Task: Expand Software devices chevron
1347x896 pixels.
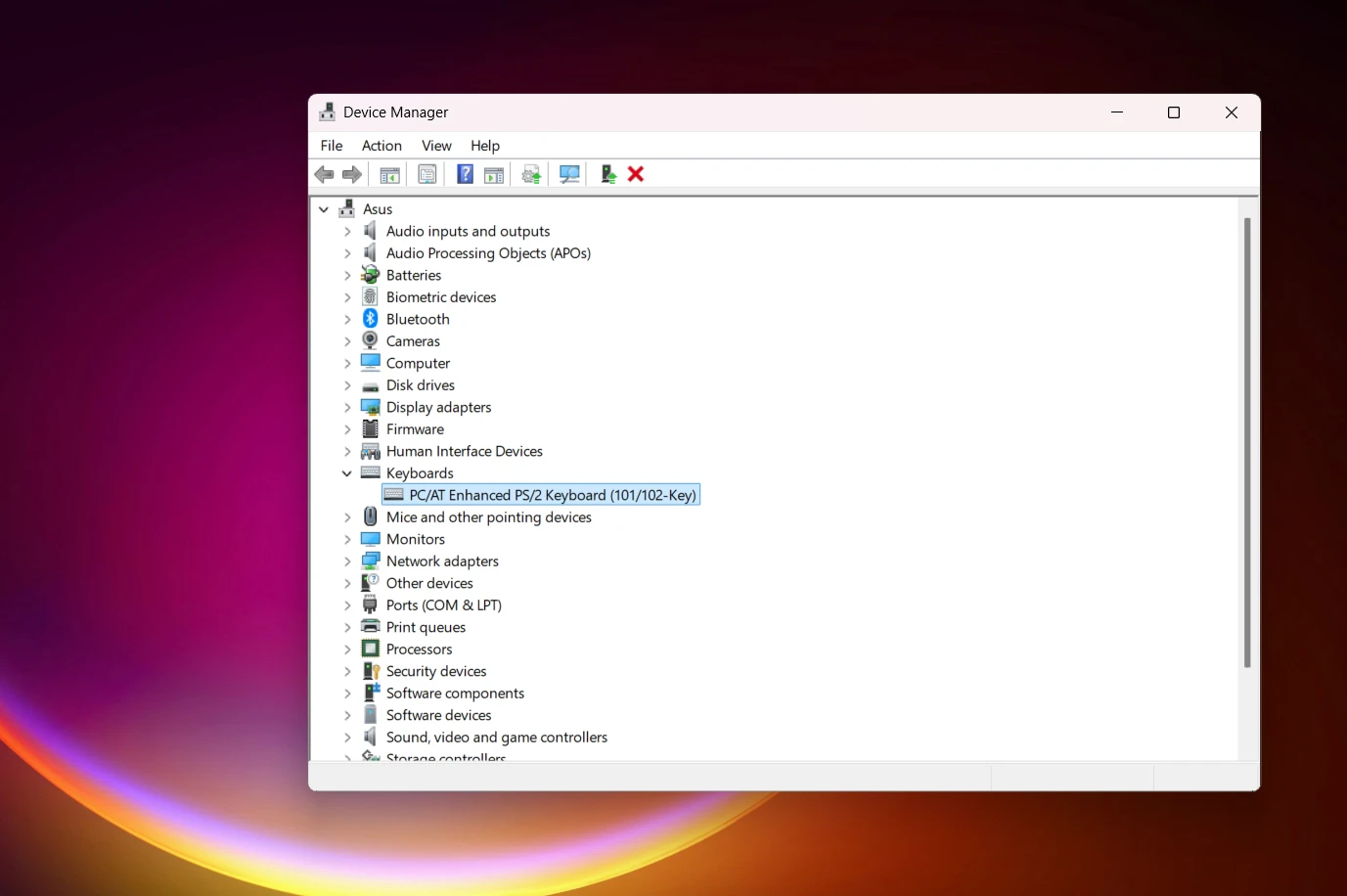Action: click(x=347, y=716)
